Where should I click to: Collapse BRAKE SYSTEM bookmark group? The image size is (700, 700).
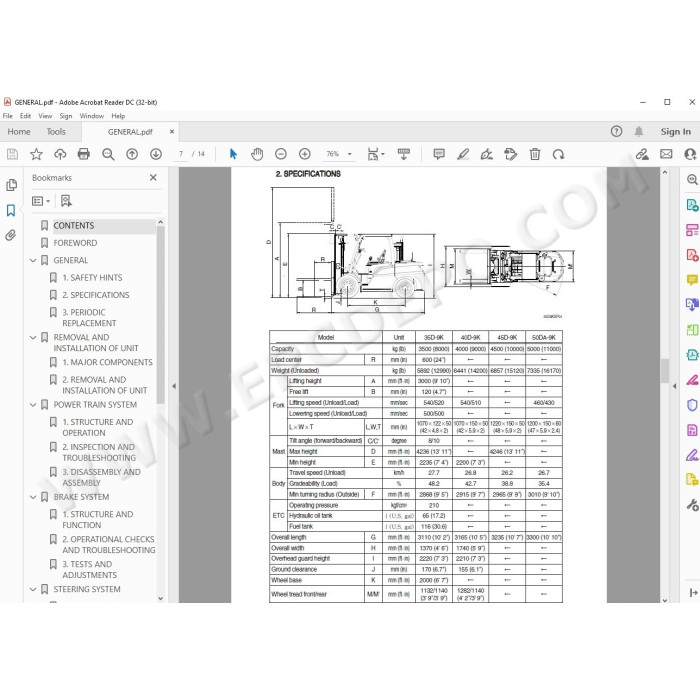tap(33, 497)
